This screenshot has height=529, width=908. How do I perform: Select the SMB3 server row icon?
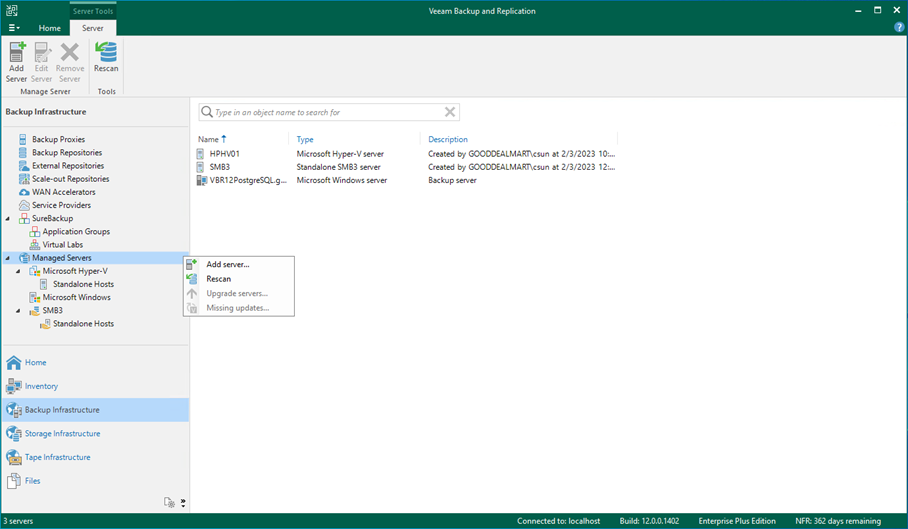[200, 167]
